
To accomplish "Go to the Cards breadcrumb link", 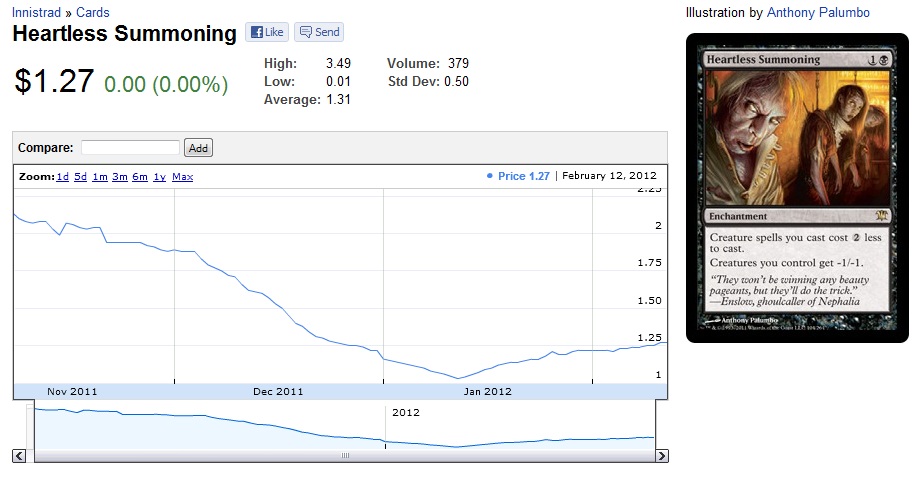I will 93,12.
